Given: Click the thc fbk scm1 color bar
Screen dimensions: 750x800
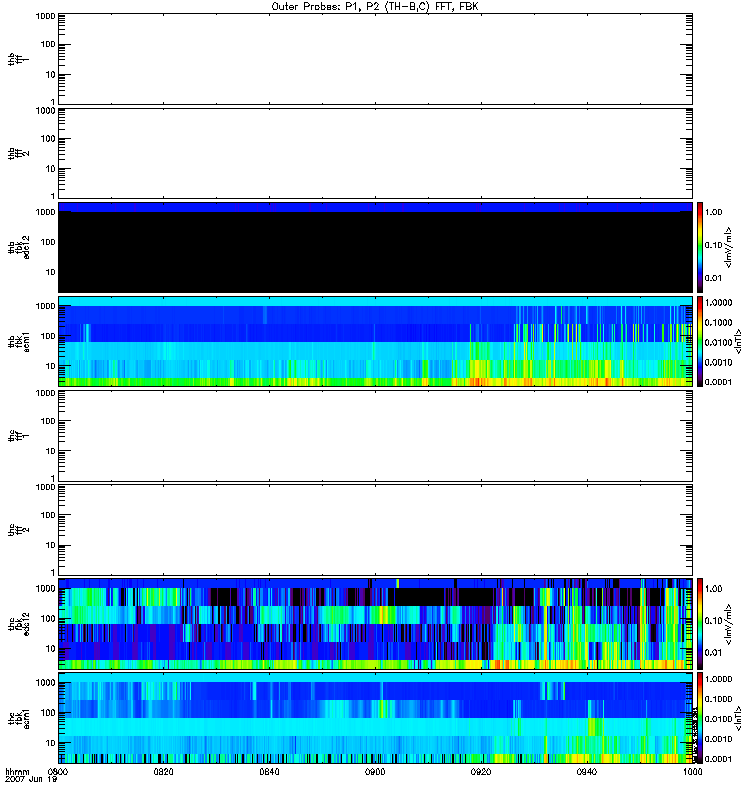Looking at the screenshot, I should [699, 718].
